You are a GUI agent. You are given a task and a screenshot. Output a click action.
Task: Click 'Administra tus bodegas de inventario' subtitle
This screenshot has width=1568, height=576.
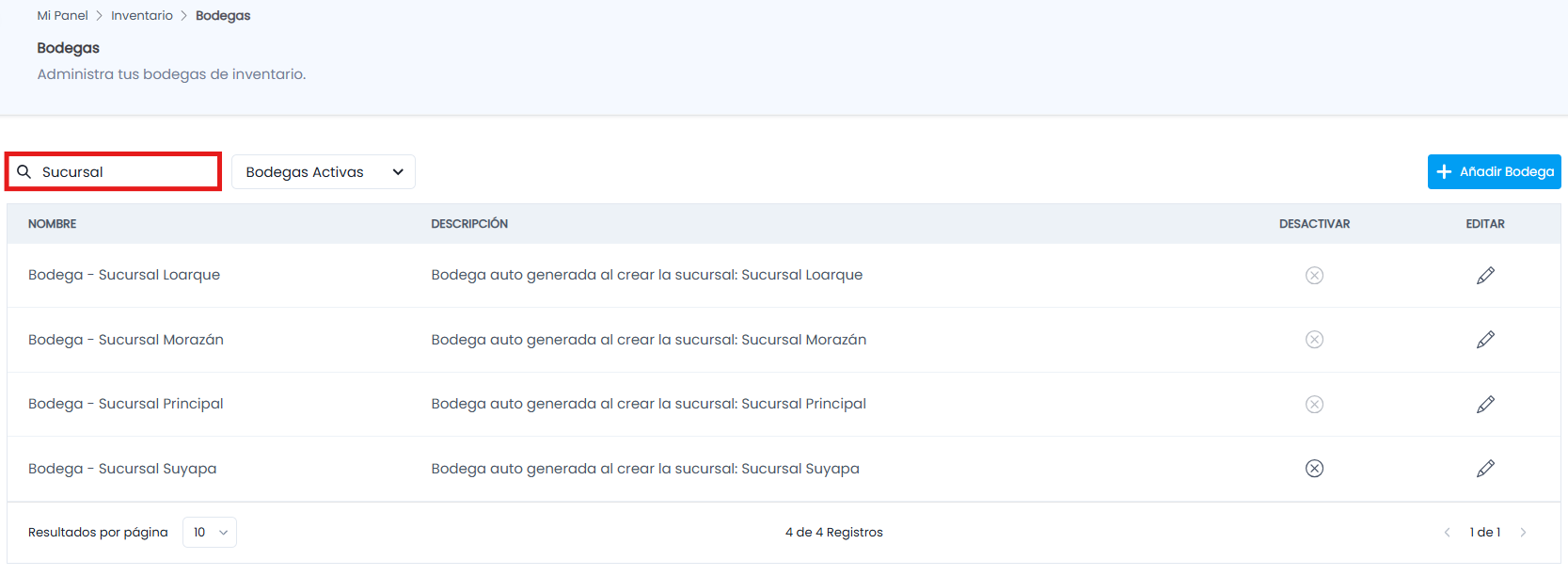coord(171,74)
